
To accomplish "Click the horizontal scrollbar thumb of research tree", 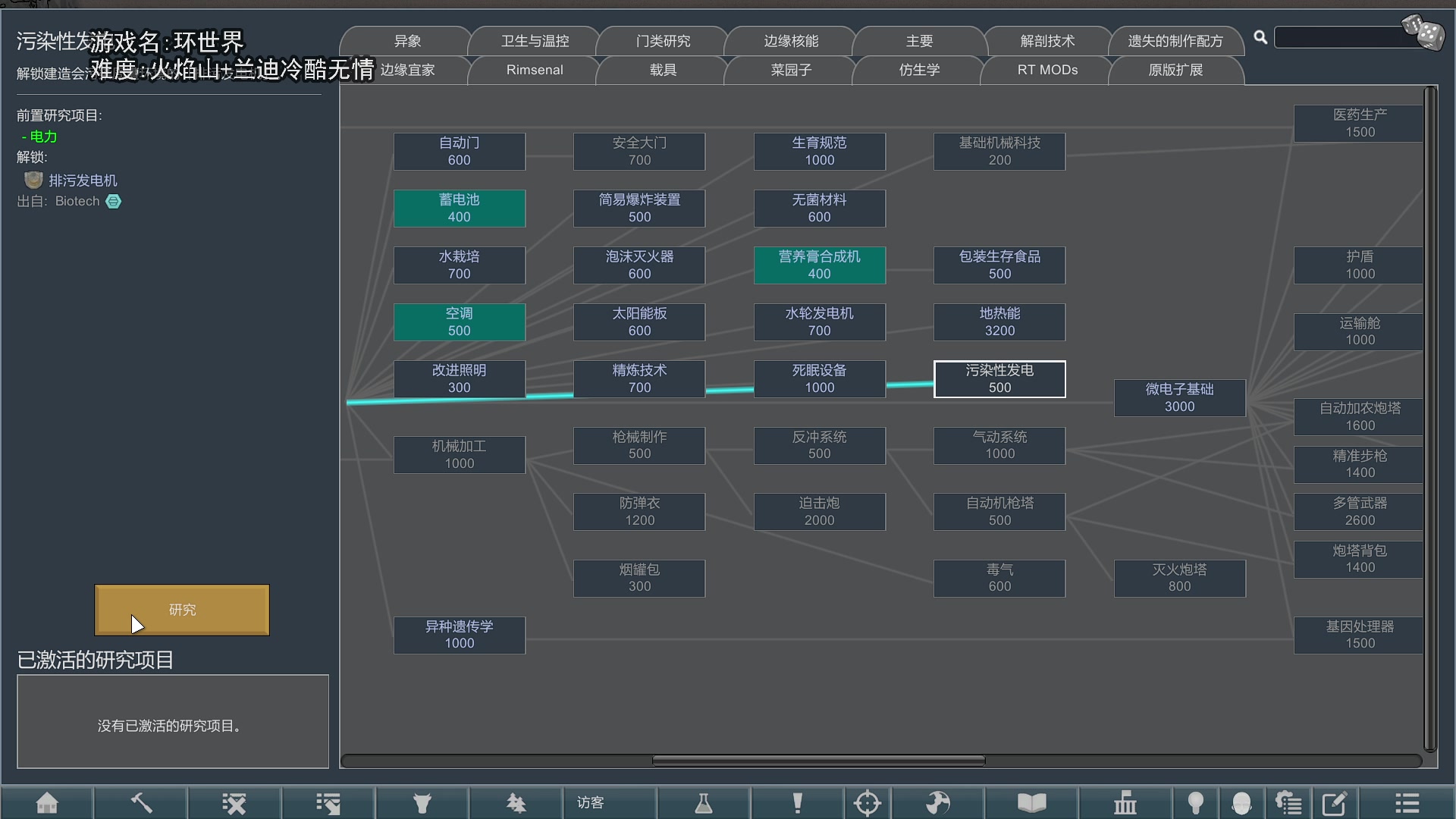I will (818, 761).
